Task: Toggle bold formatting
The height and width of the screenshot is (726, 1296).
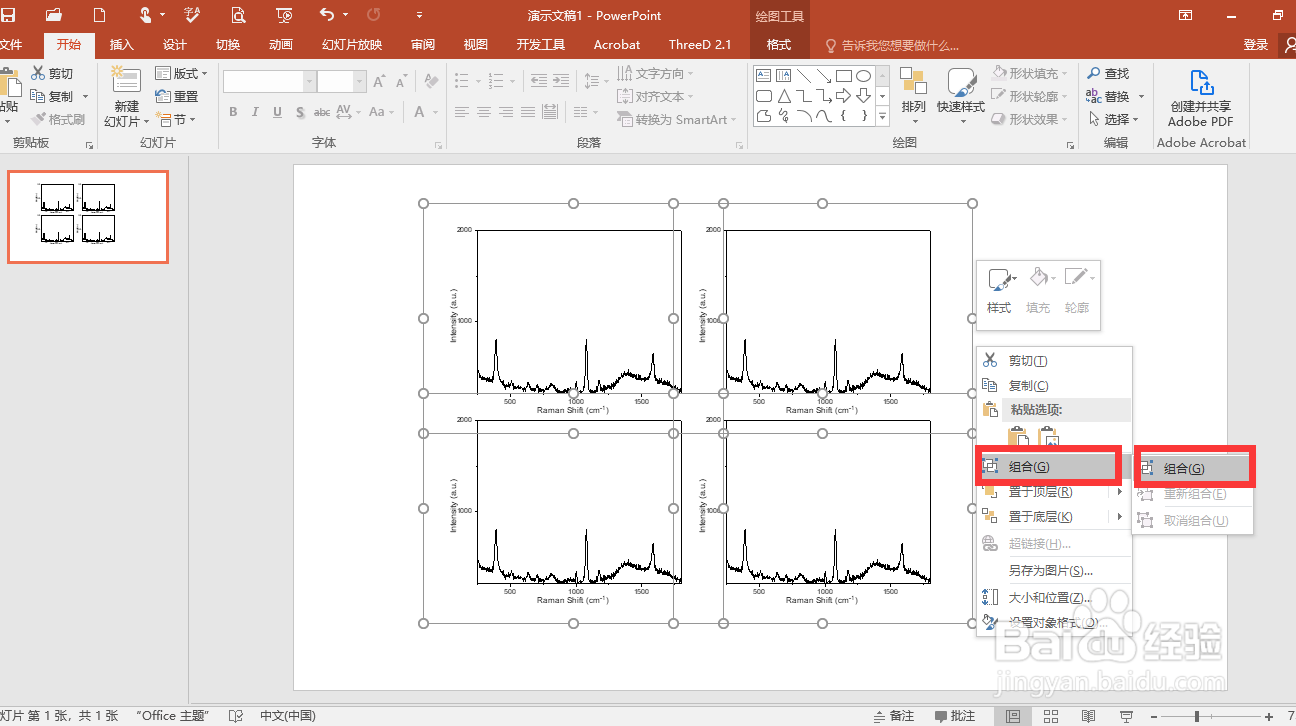Action: (233, 112)
